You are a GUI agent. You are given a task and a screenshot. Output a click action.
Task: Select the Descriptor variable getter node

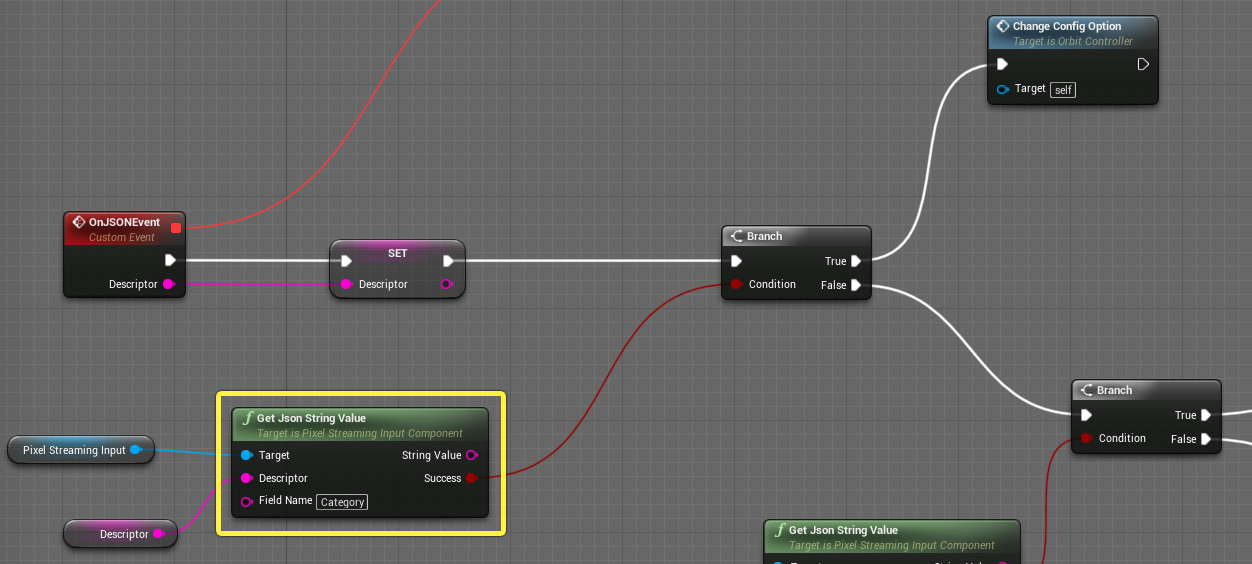click(x=120, y=534)
